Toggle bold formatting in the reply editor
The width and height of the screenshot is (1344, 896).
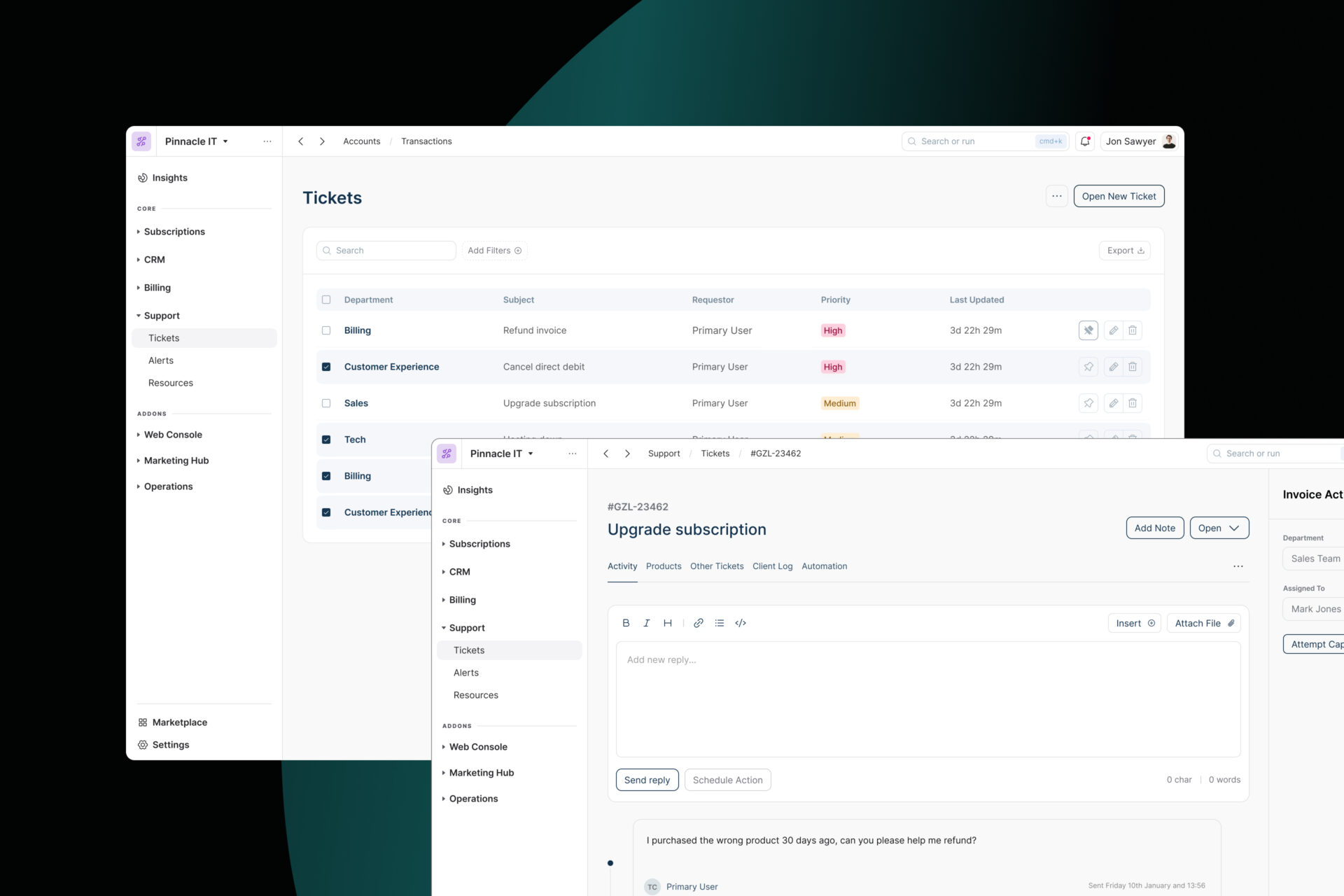pos(625,622)
